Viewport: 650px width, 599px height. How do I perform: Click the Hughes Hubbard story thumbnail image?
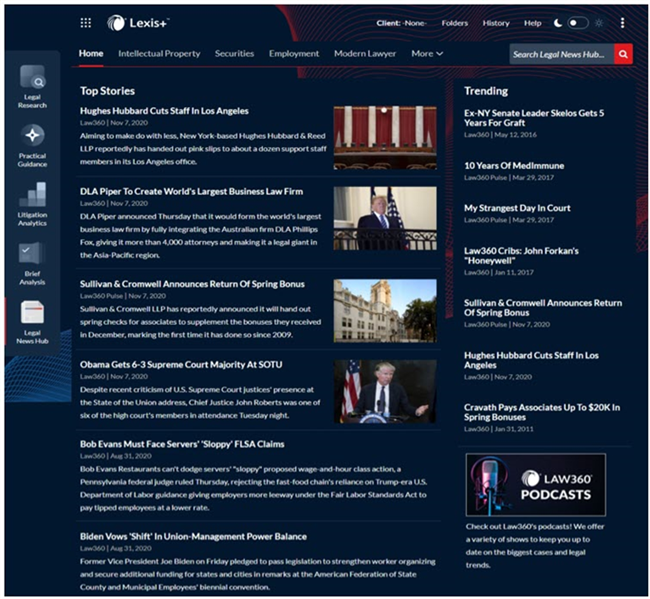385,138
